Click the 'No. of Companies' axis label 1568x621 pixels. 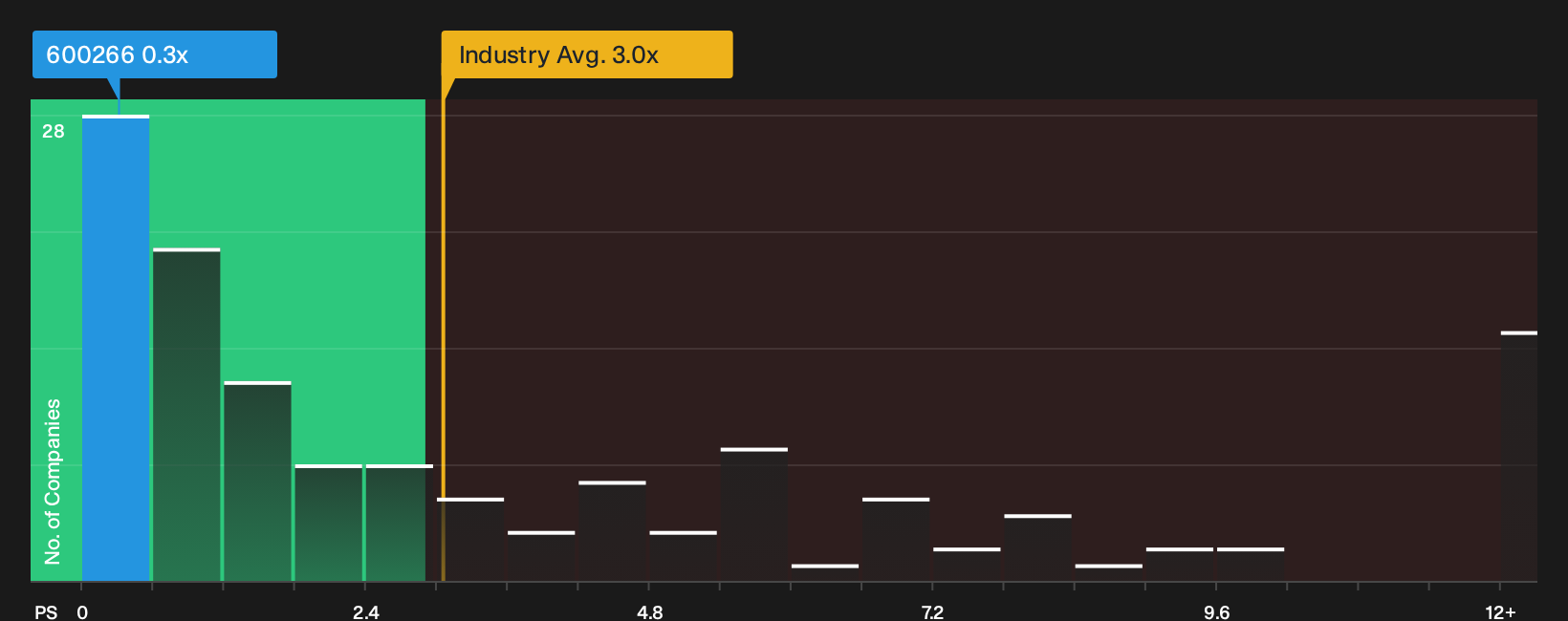tap(53, 481)
